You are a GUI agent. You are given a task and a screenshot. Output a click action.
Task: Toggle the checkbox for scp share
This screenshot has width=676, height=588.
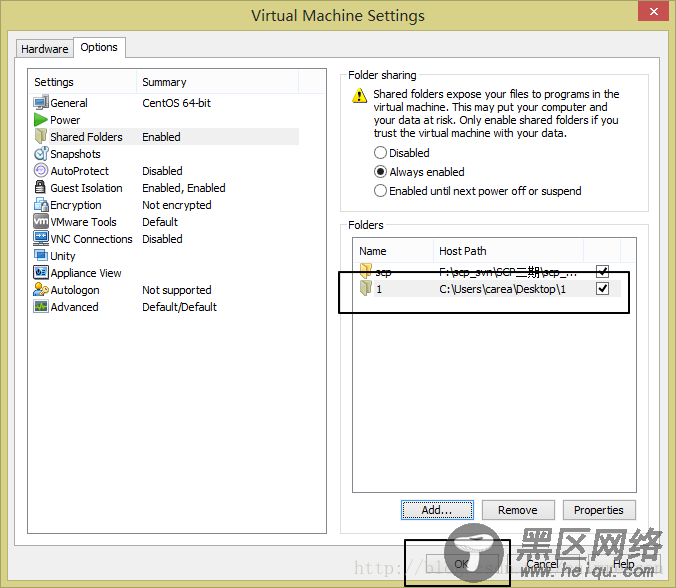[x=602, y=272]
